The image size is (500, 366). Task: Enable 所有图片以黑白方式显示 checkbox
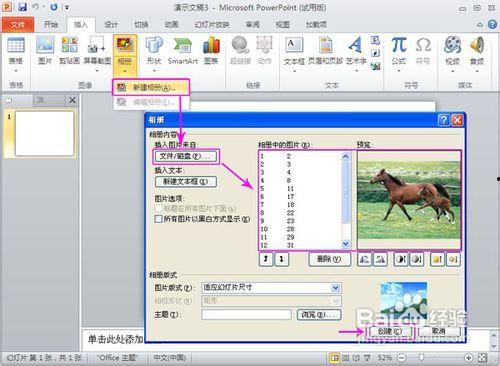pos(159,219)
